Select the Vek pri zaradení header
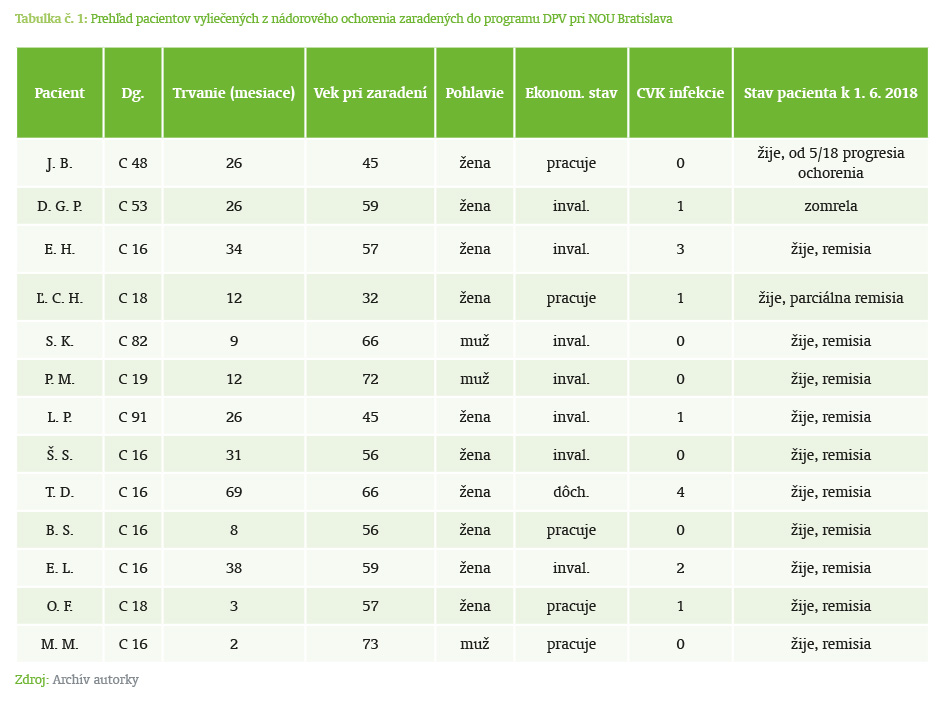The width and height of the screenshot is (945, 709). pos(370,93)
